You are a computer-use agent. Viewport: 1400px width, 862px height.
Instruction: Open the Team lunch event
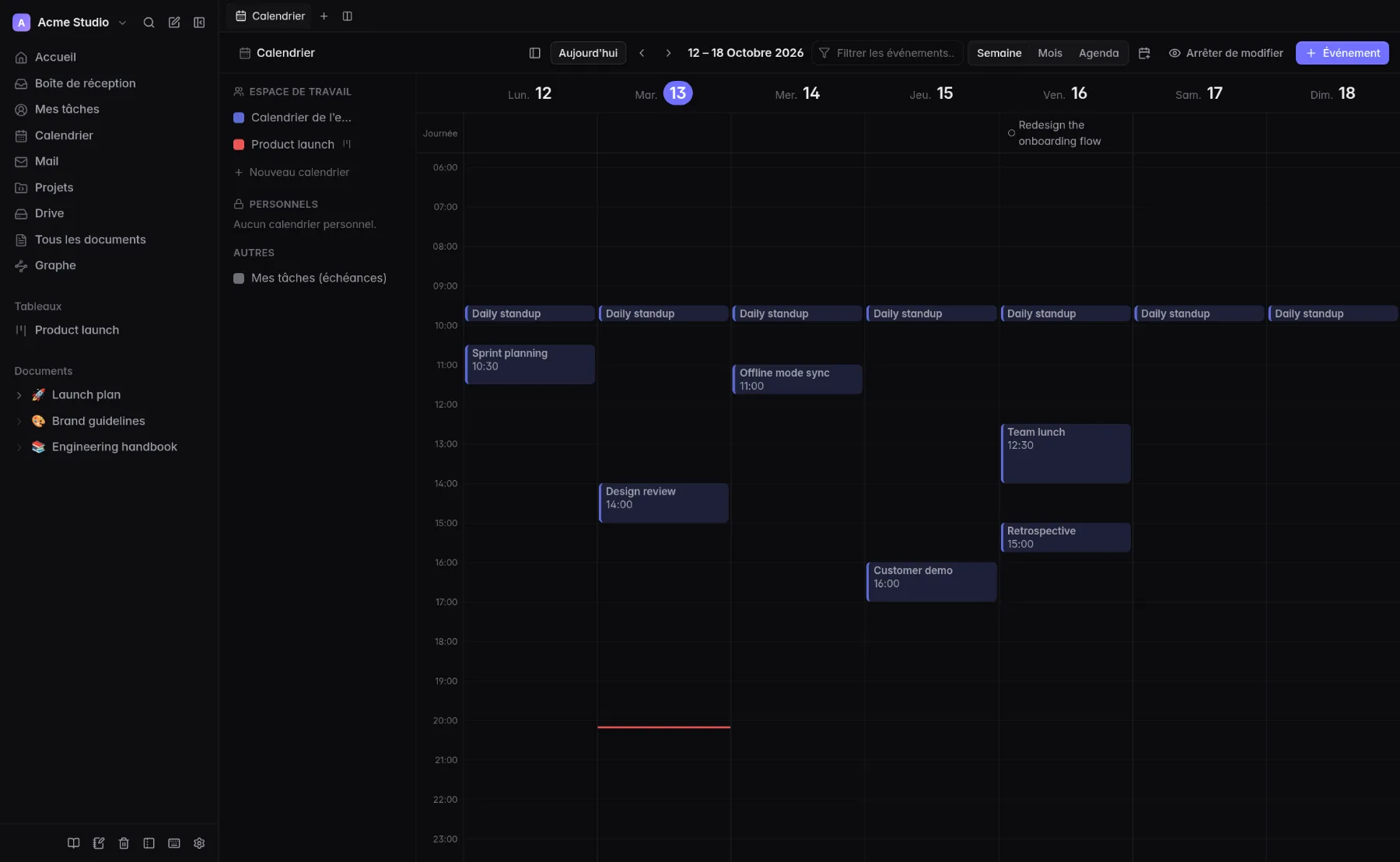(1066, 454)
